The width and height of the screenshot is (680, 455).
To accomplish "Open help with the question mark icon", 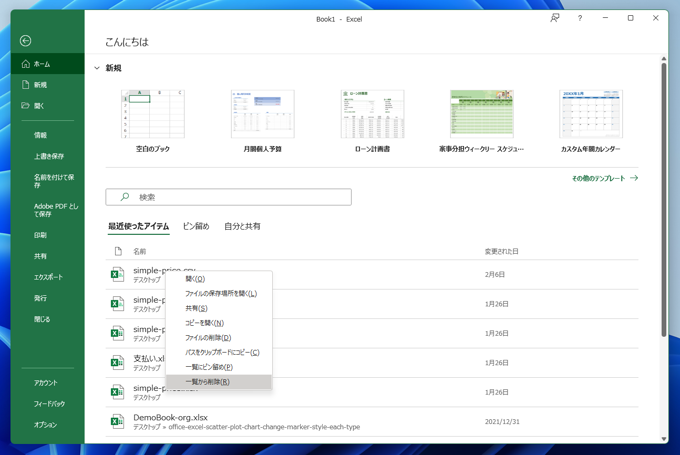I will click(x=580, y=18).
